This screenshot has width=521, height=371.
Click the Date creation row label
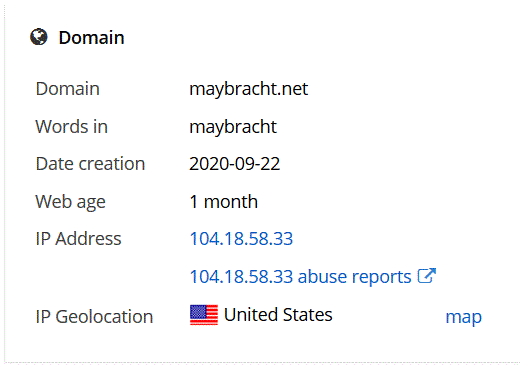tap(90, 164)
